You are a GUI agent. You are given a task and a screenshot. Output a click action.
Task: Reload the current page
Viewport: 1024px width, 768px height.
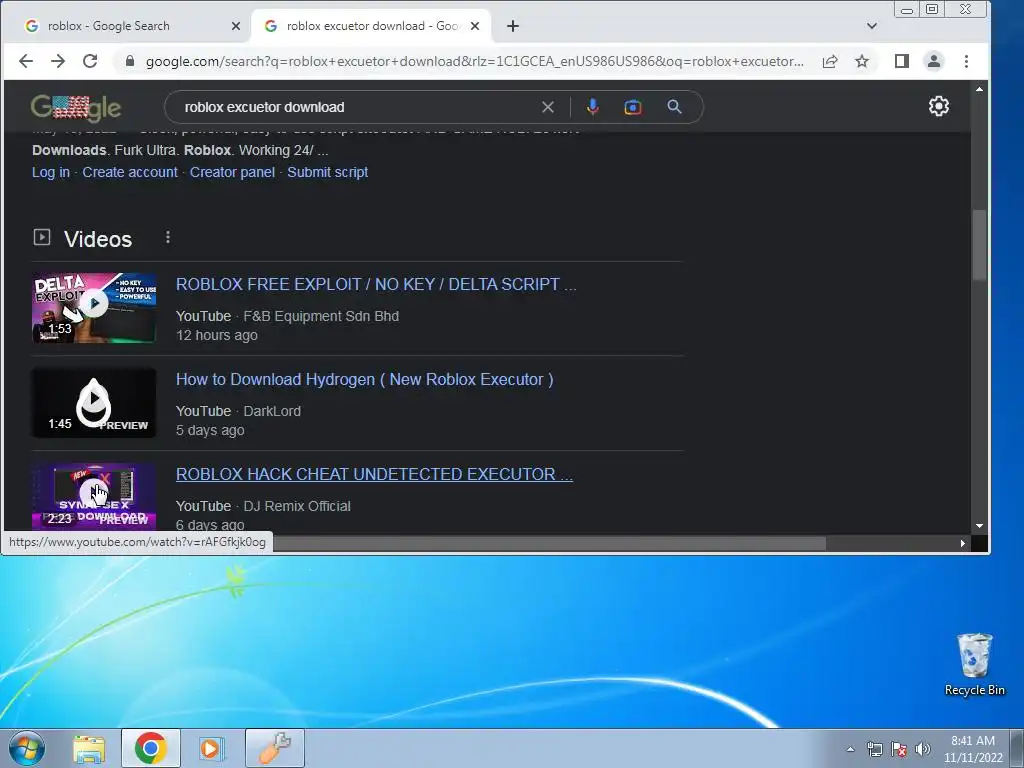click(90, 61)
